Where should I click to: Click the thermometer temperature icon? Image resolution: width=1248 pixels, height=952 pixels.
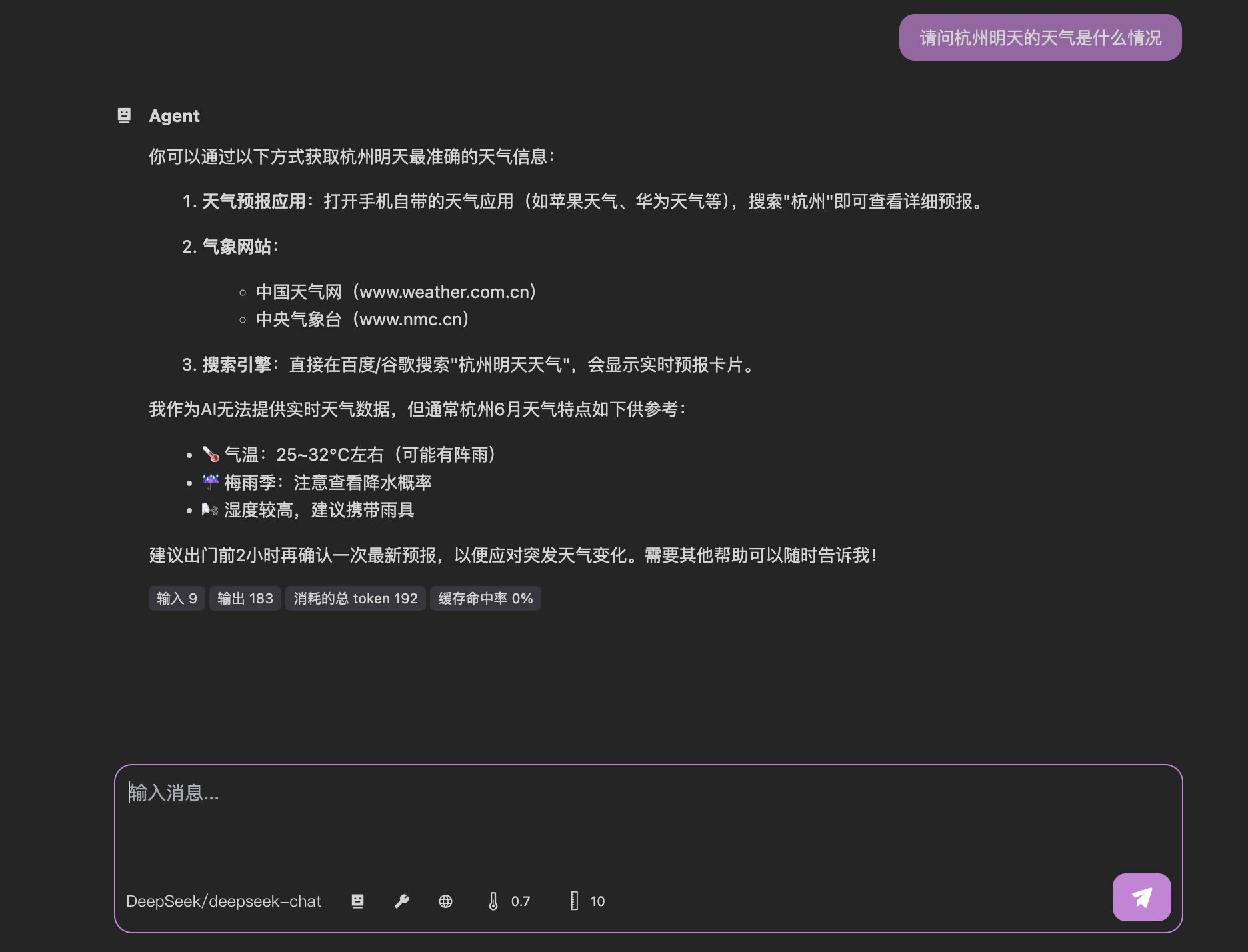coord(493,901)
